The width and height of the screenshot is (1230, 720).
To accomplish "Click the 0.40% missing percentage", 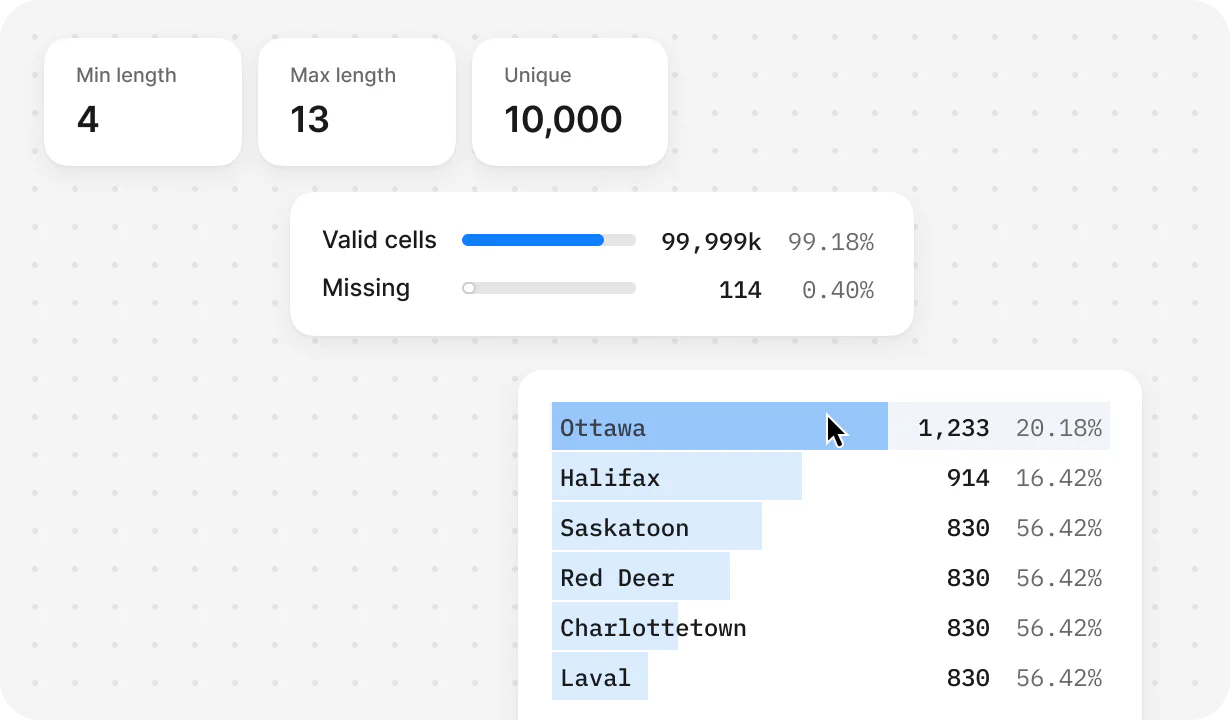I will [837, 290].
